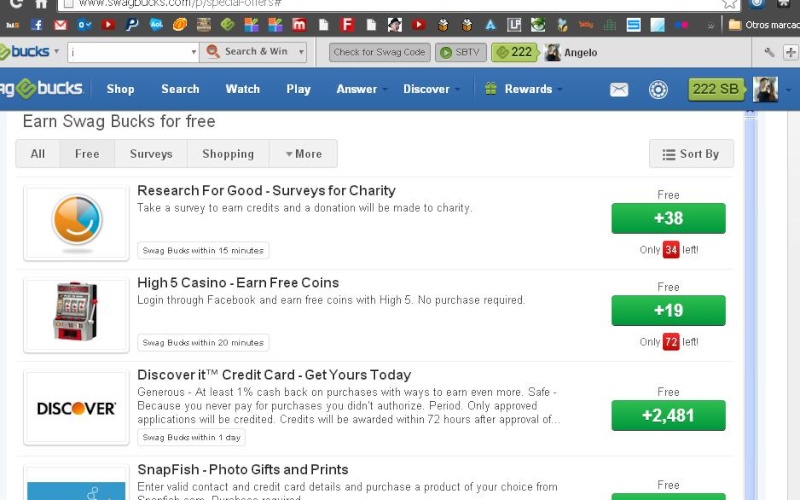The height and width of the screenshot is (500, 800).
Task: Open the round settings icon beside the envelope
Action: click(x=658, y=90)
